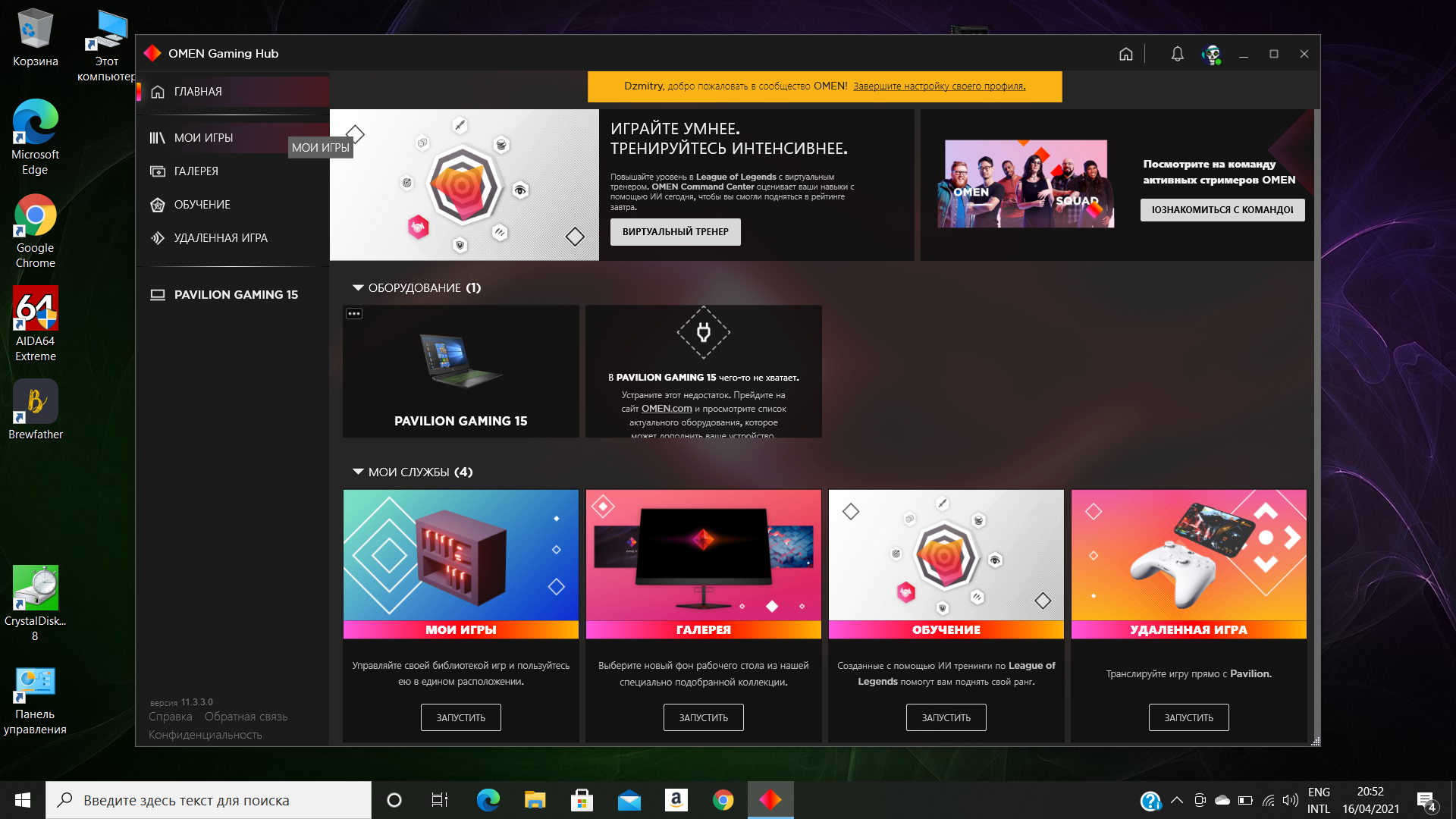Screen dimensions: 1456x819
Task: Launch ВИРТУАЛЬНЫЙ ТРЕНЕР
Action: (x=675, y=232)
